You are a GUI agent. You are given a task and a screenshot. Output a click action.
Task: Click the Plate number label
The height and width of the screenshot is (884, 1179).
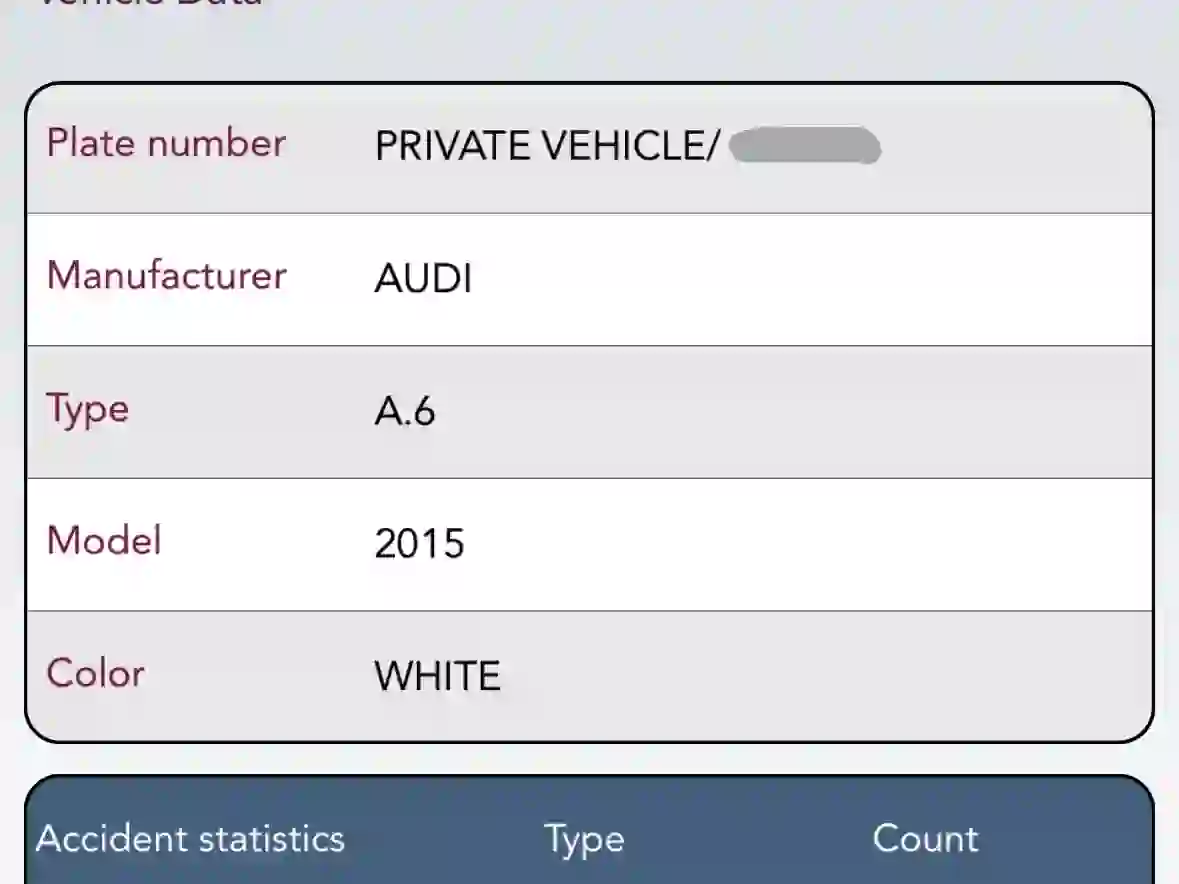pos(166,143)
